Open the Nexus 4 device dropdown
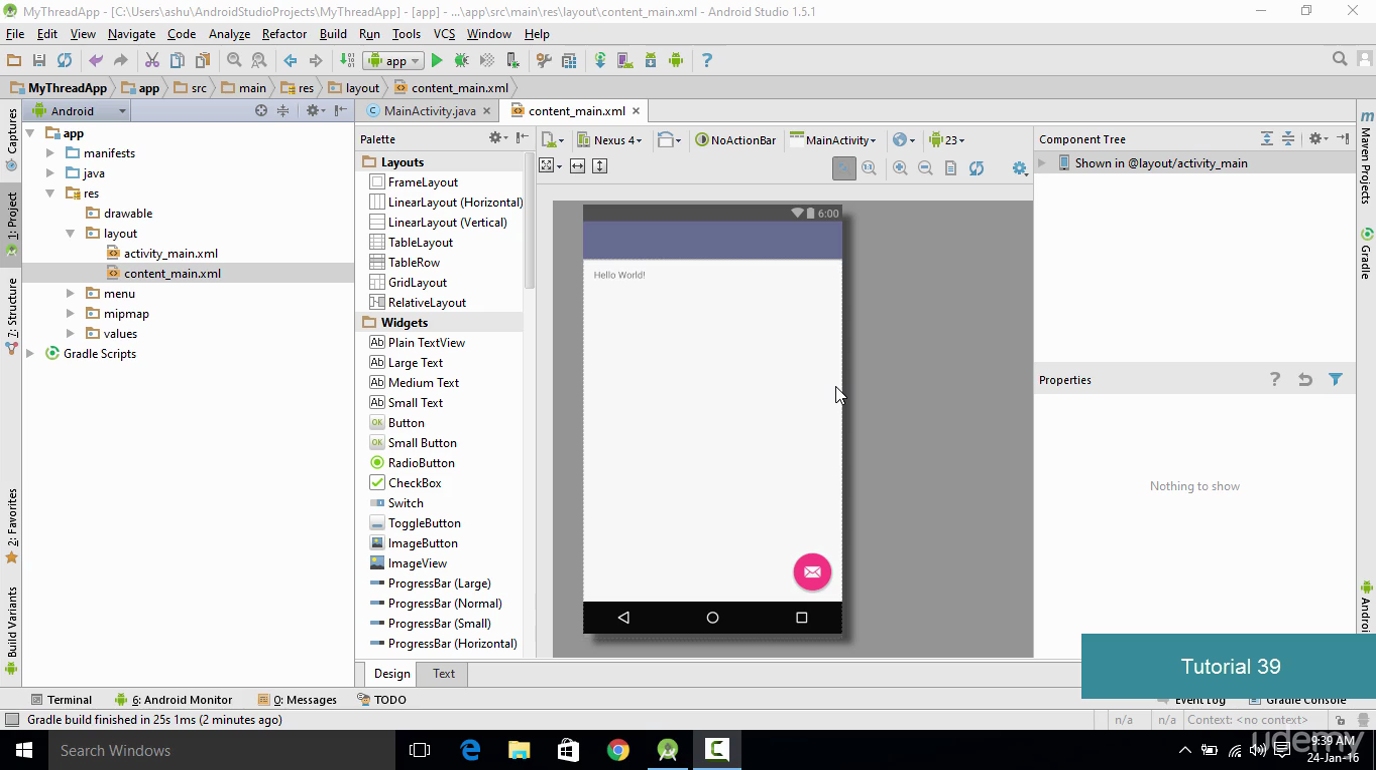 [x=611, y=140]
